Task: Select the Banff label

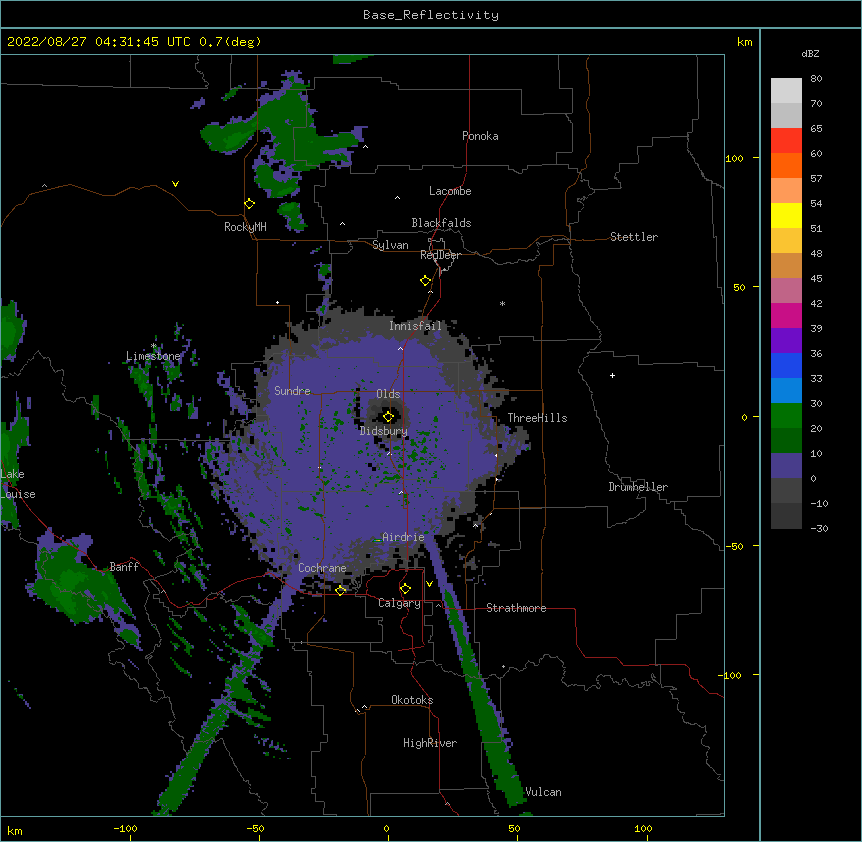Action: pyautogui.click(x=124, y=567)
